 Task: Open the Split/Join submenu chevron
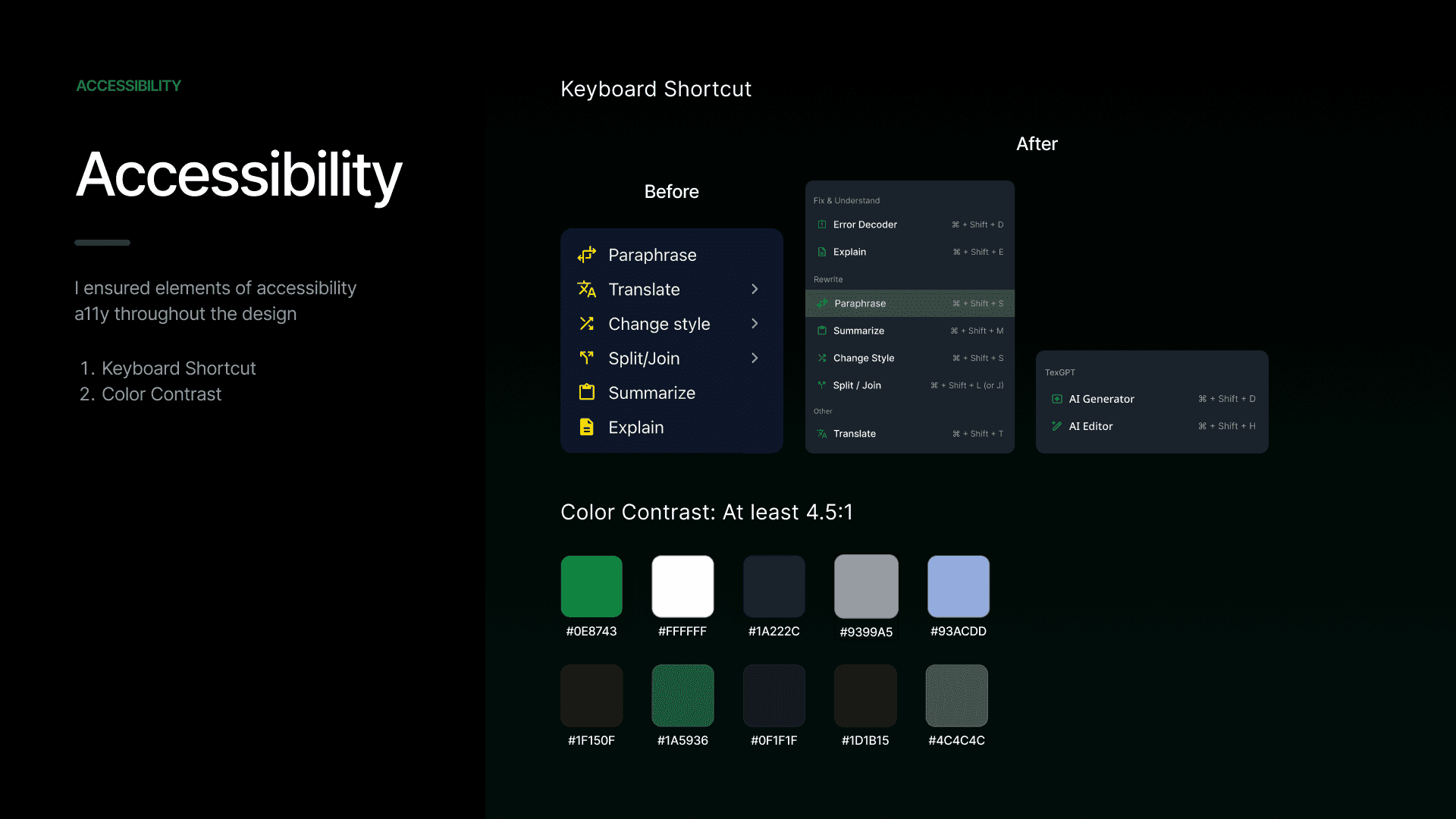point(754,358)
